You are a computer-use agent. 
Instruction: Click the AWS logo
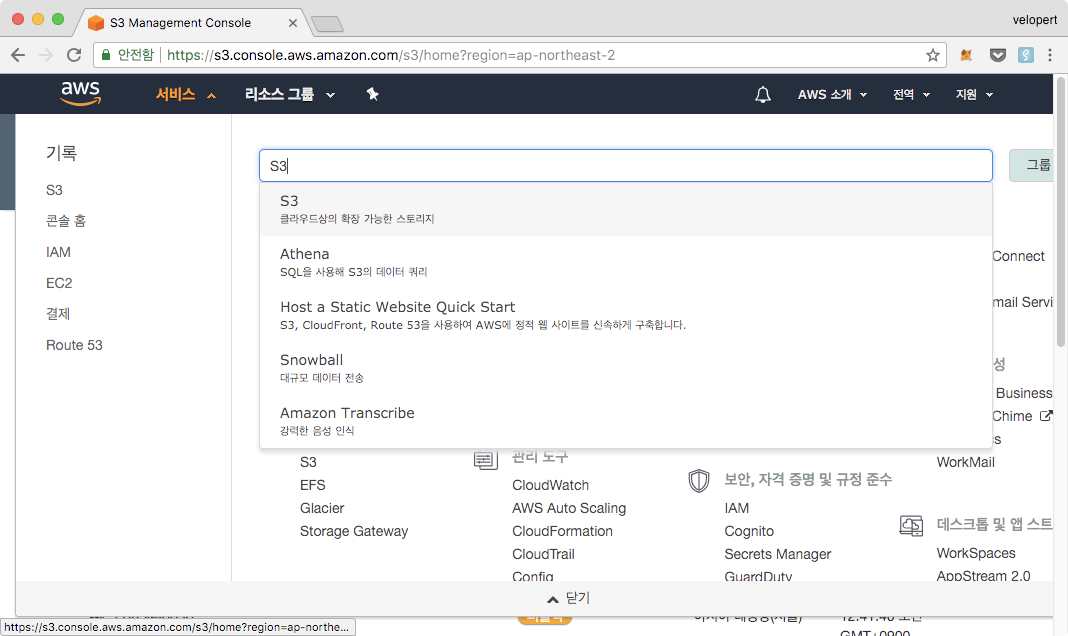click(80, 93)
